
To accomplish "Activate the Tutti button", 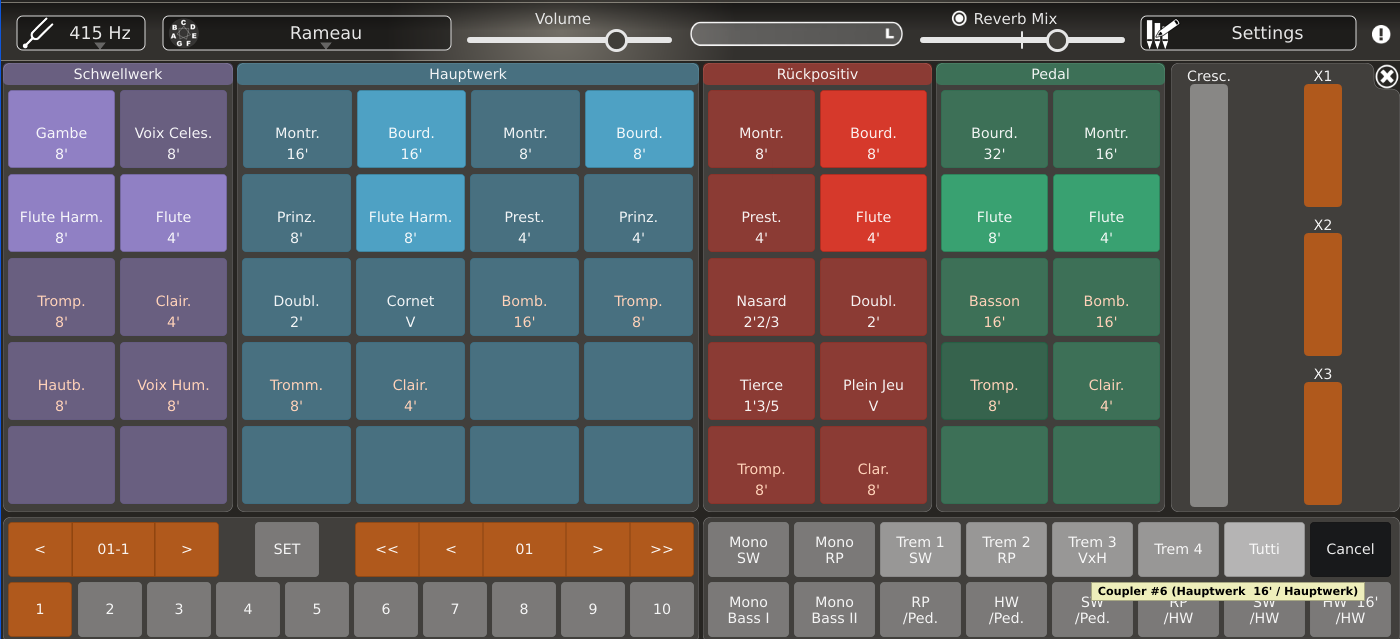I will tap(1264, 549).
